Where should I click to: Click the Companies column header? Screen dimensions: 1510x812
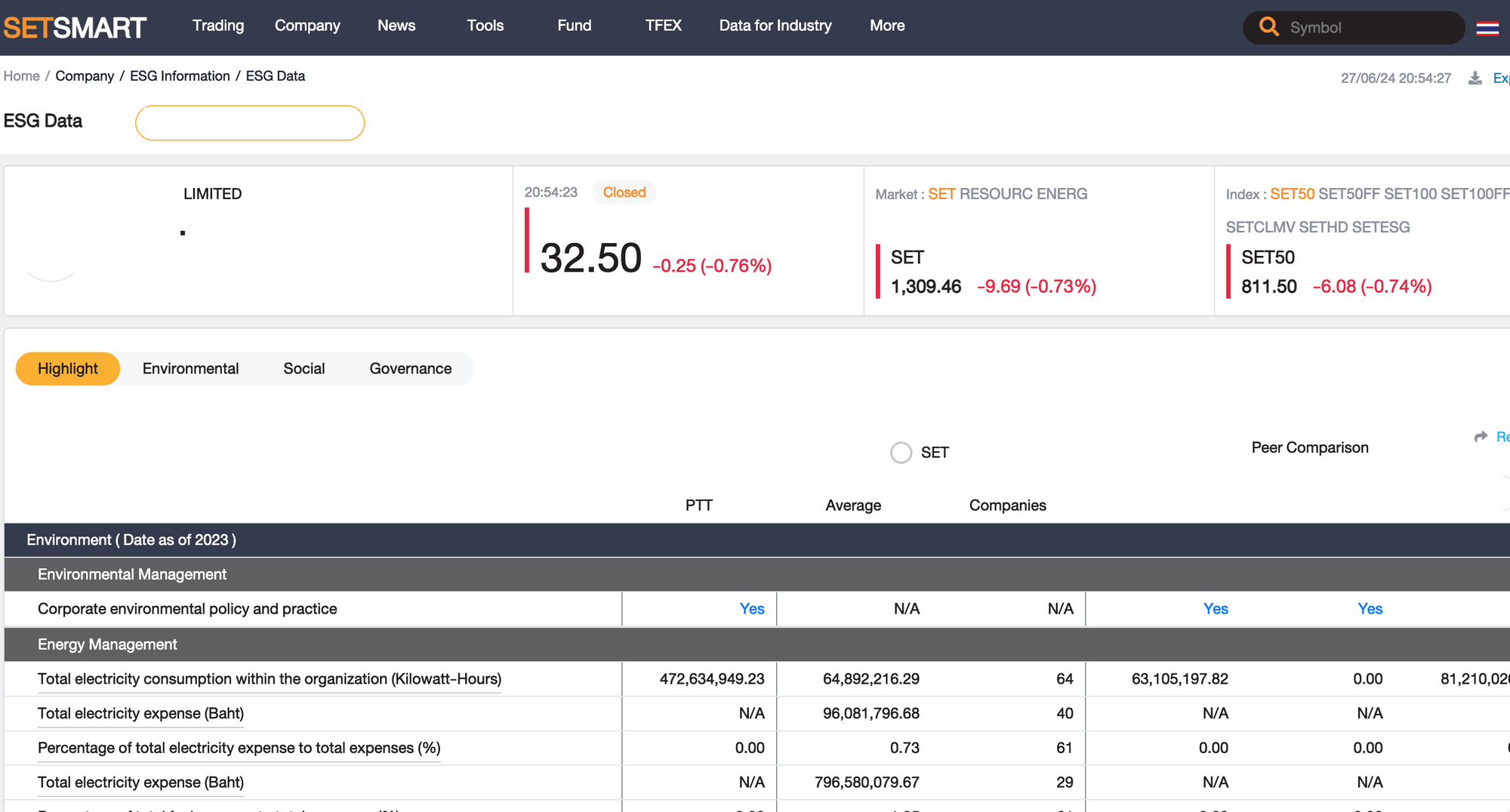click(1008, 506)
